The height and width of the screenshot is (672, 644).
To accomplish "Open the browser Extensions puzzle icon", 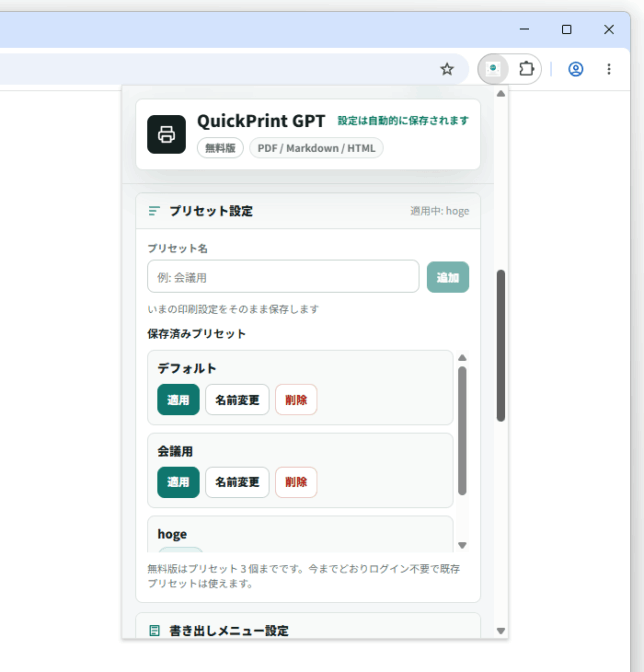I will 526,69.
